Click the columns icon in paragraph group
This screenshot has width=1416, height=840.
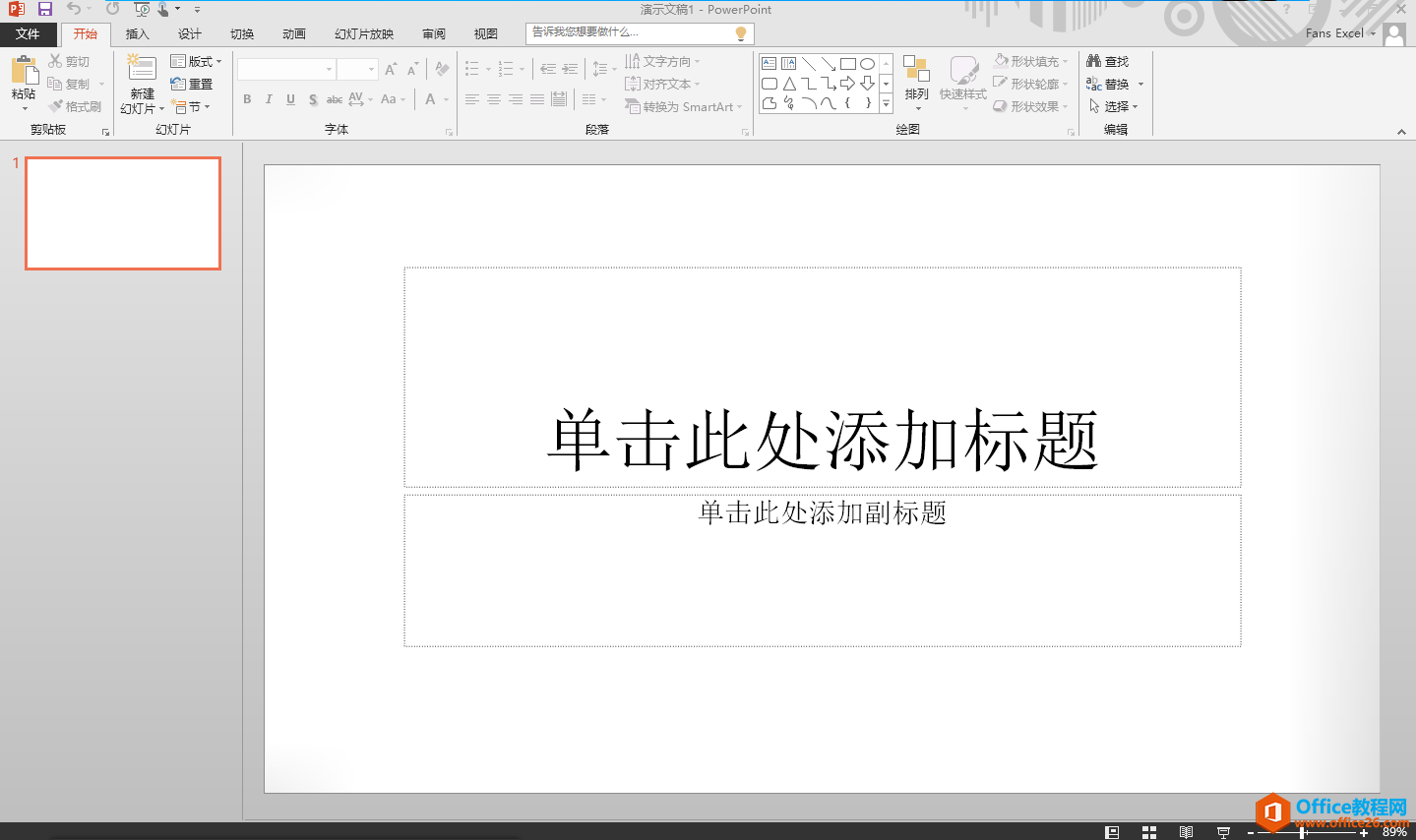click(588, 99)
